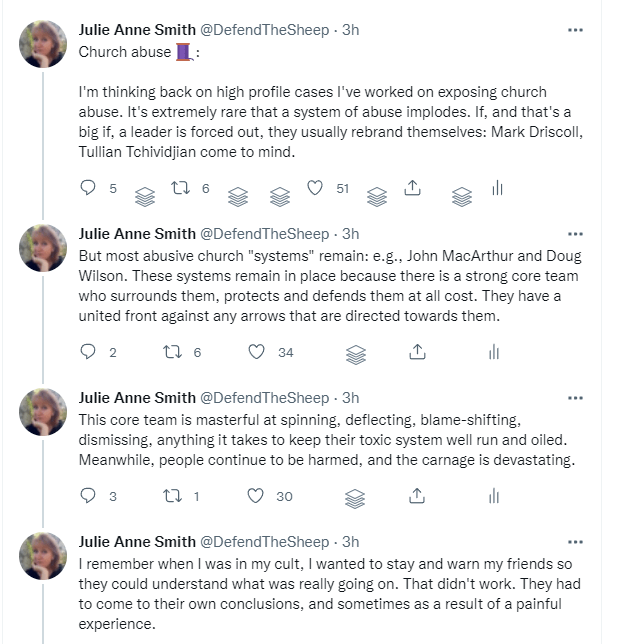This screenshot has width=619, height=644.
Task: Share the first tweet via share icon
Action: coord(411,188)
